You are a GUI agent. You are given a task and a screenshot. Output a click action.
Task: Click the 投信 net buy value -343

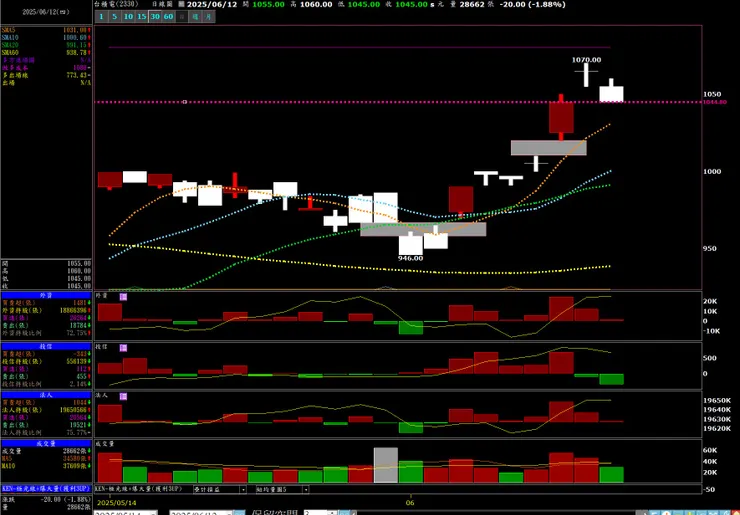[x=80, y=354]
